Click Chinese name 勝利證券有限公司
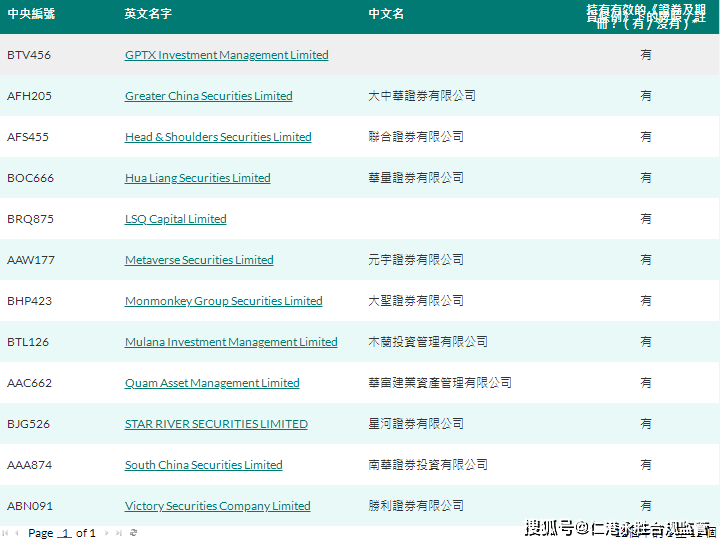The image size is (724, 545). [416, 506]
